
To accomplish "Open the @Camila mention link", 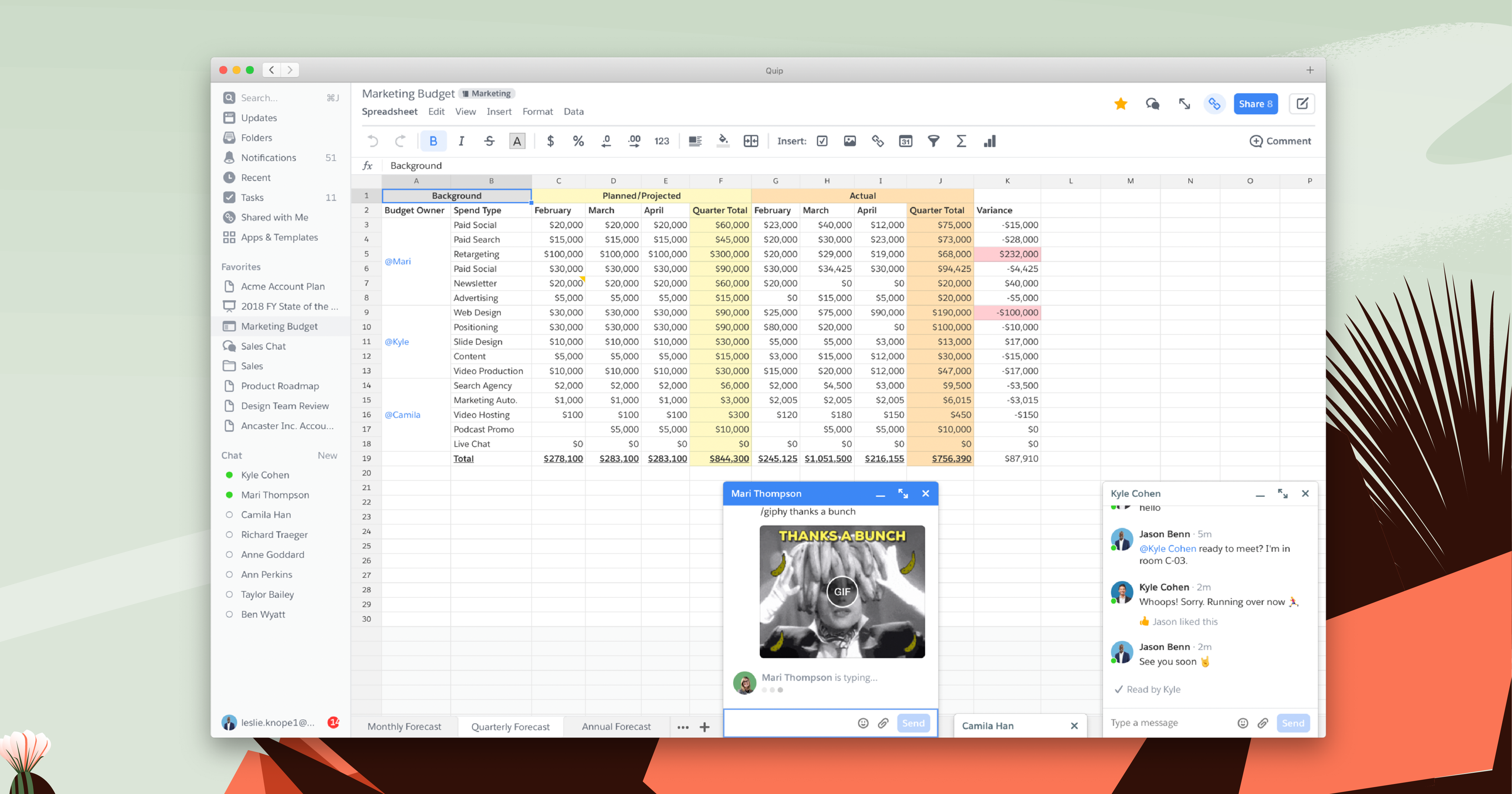I will point(402,414).
